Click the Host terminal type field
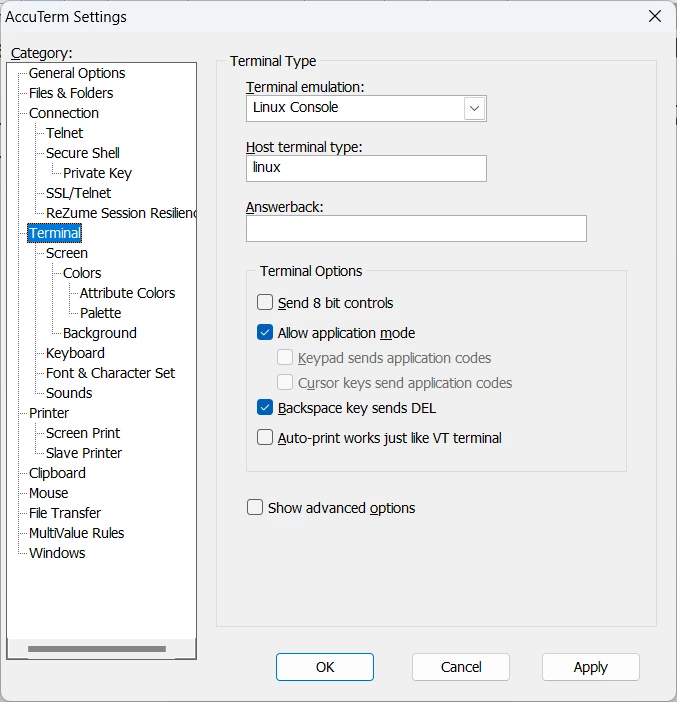This screenshot has height=702, width=677. click(x=366, y=168)
